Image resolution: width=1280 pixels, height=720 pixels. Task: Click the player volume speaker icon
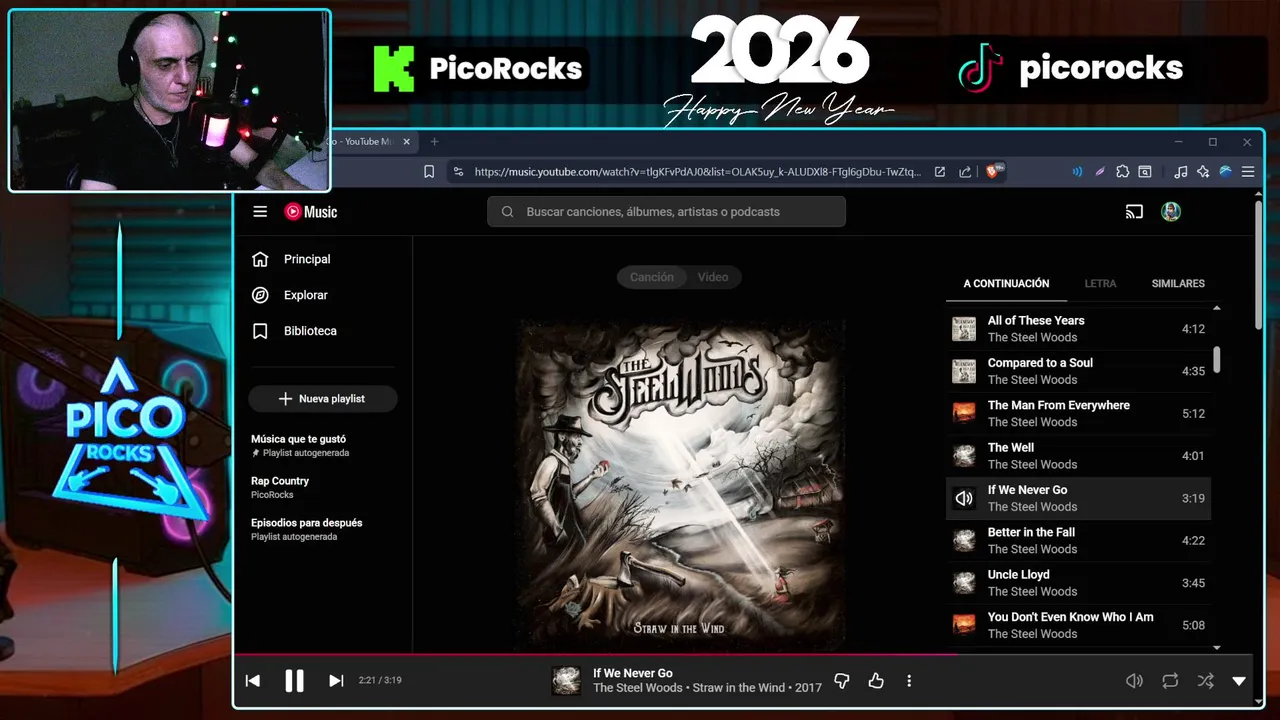point(1134,681)
